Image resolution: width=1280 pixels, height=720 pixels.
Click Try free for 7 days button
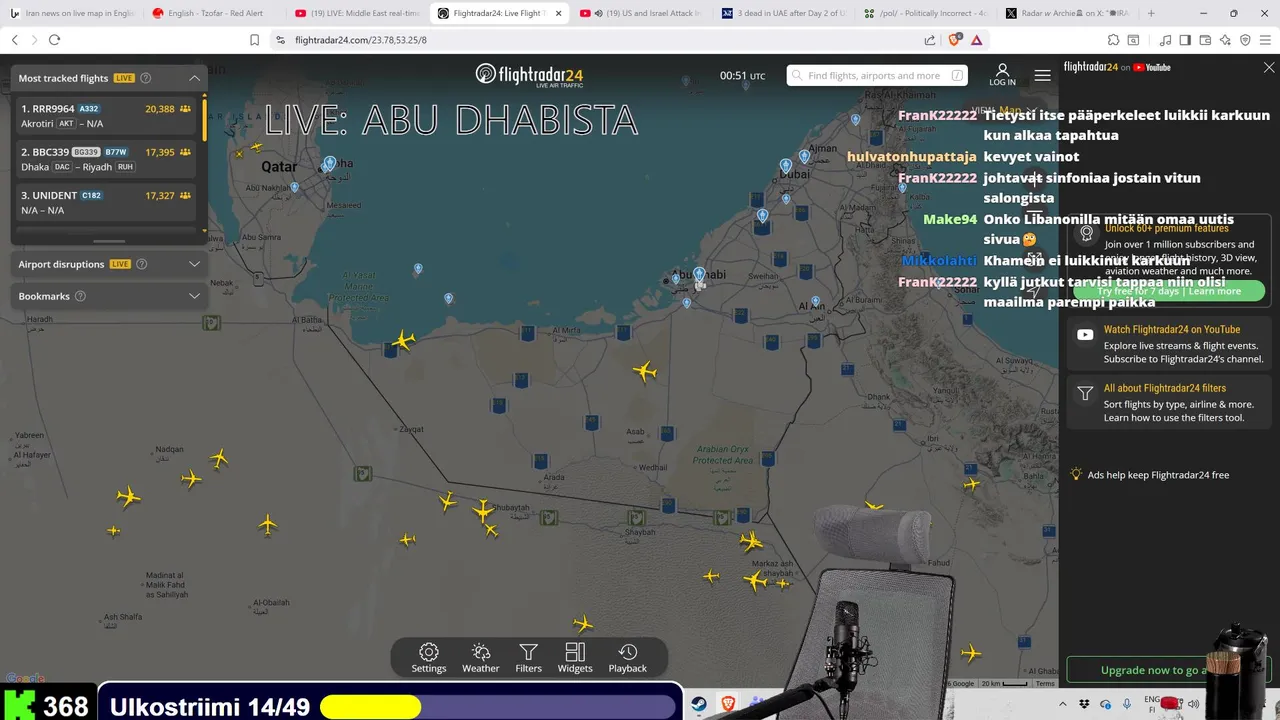[x=1169, y=291]
